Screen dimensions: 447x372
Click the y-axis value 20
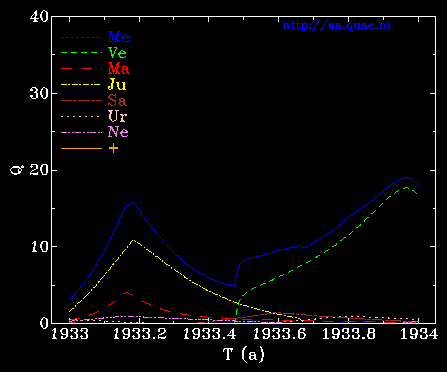click(39, 170)
